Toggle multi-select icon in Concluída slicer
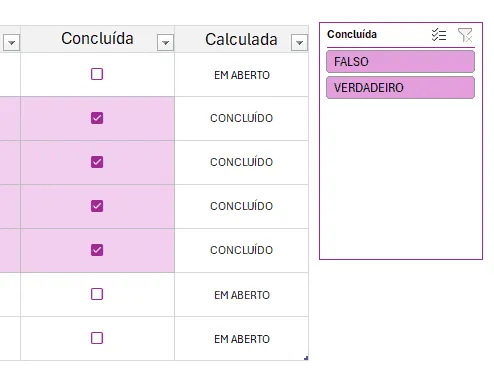 pyautogui.click(x=439, y=35)
